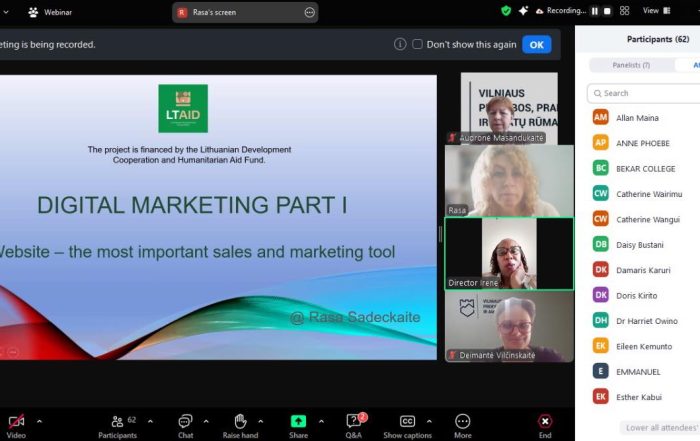Click OK on the recording notice
Image resolution: width=700 pixels, height=441 pixels.
537,44
